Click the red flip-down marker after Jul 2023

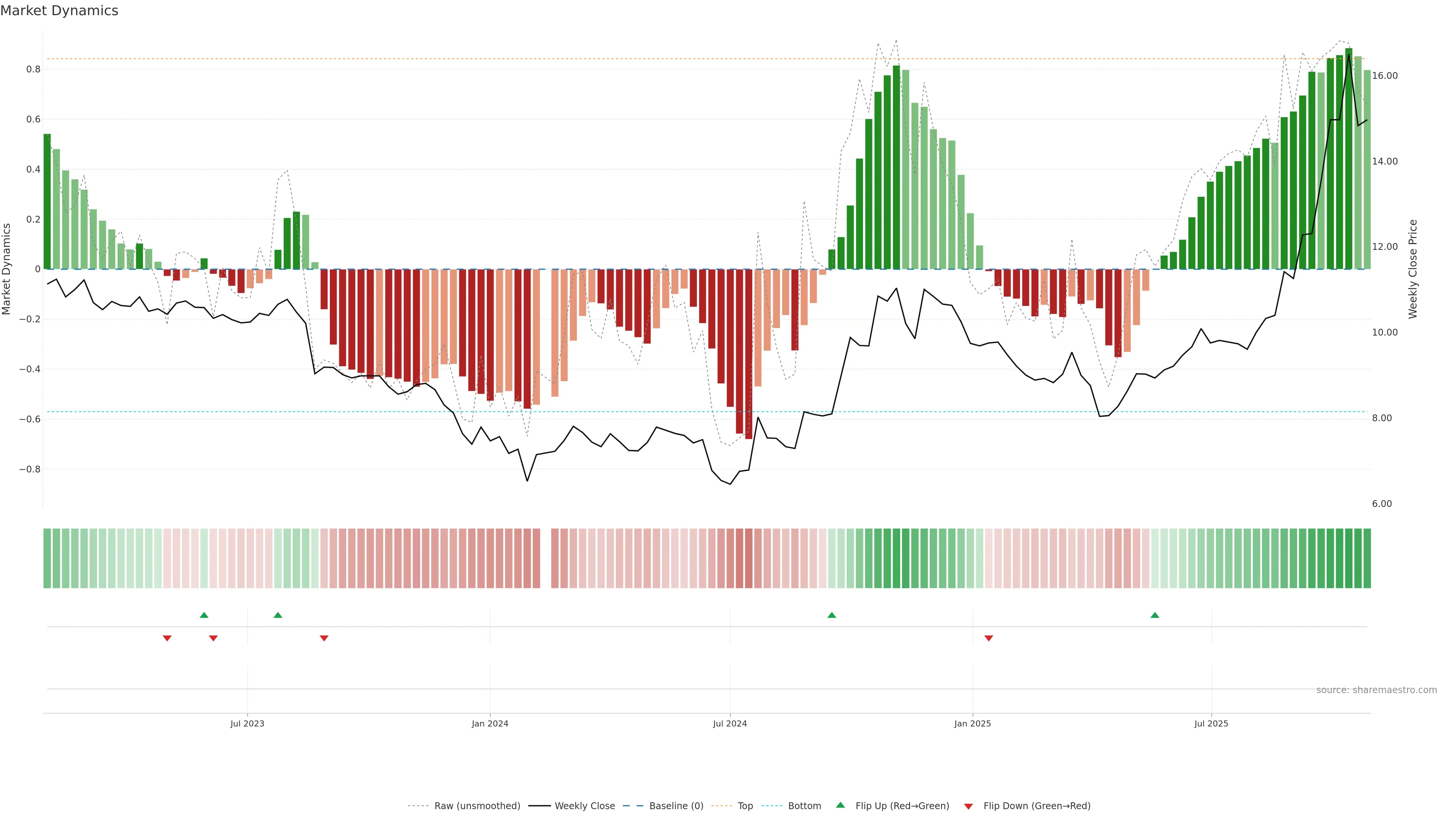tap(324, 638)
